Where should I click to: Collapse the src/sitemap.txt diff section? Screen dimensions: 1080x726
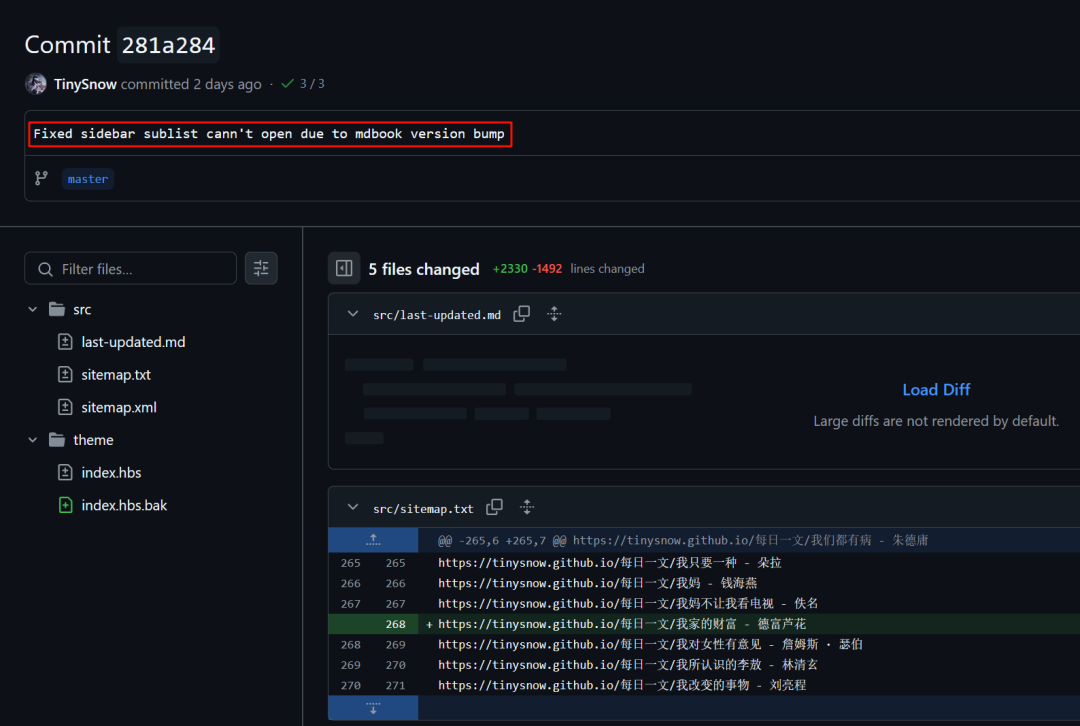click(x=352, y=508)
